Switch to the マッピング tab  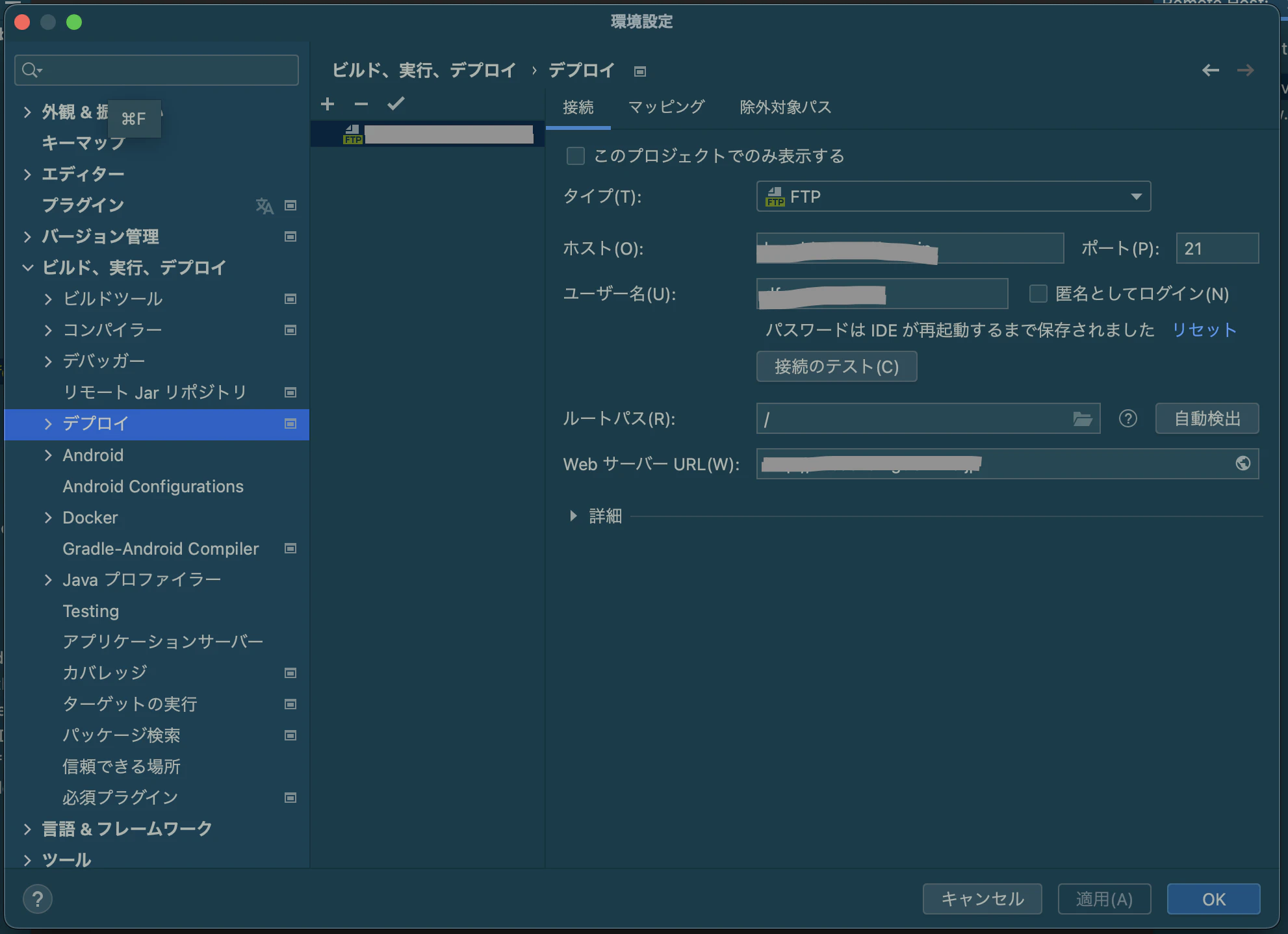(x=666, y=107)
